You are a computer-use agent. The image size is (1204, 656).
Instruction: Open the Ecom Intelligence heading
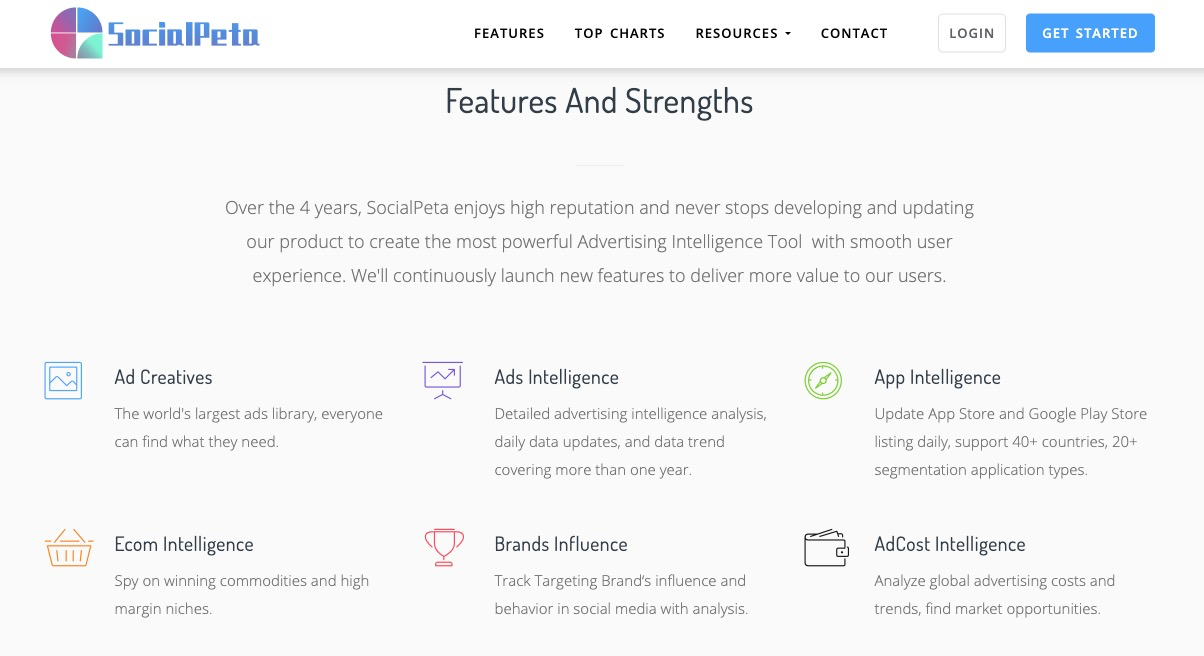[x=184, y=544]
